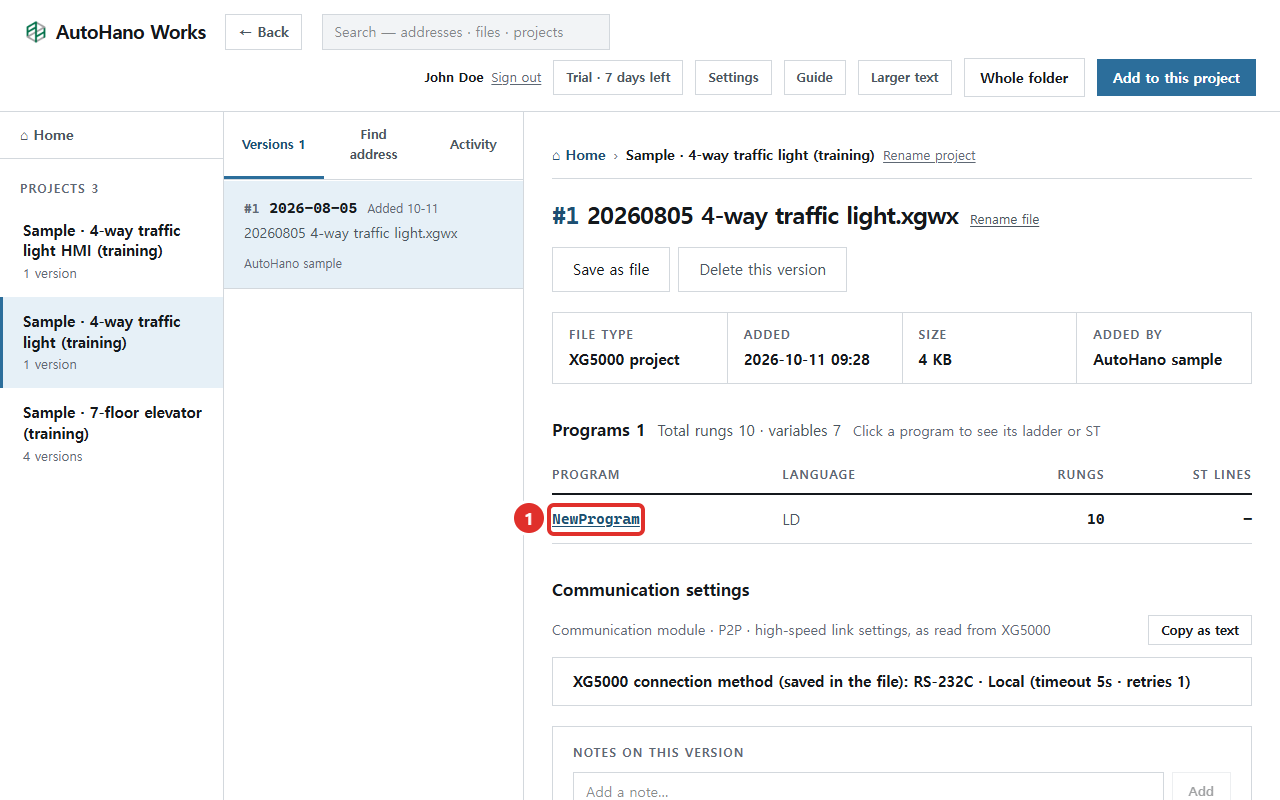
Task: Select Sample 4-way traffic light (training) project
Action: 111,342
